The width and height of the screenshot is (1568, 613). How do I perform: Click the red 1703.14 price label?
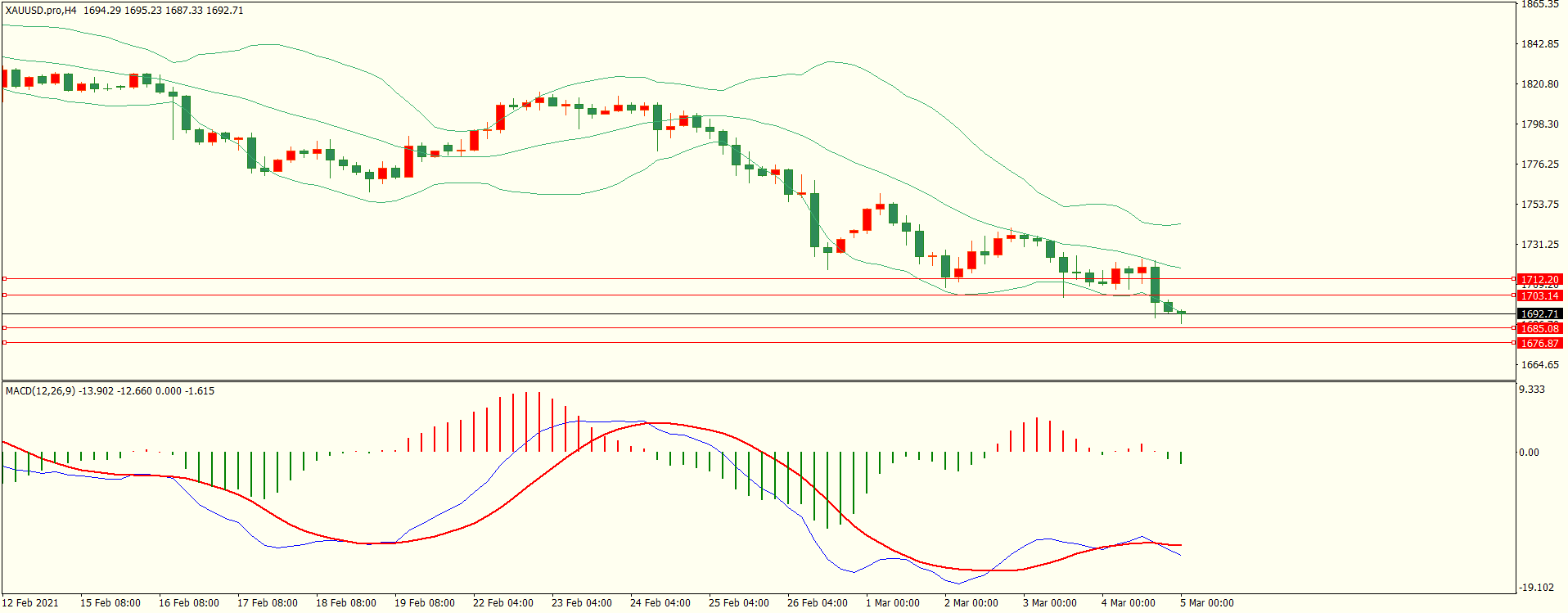[1539, 296]
